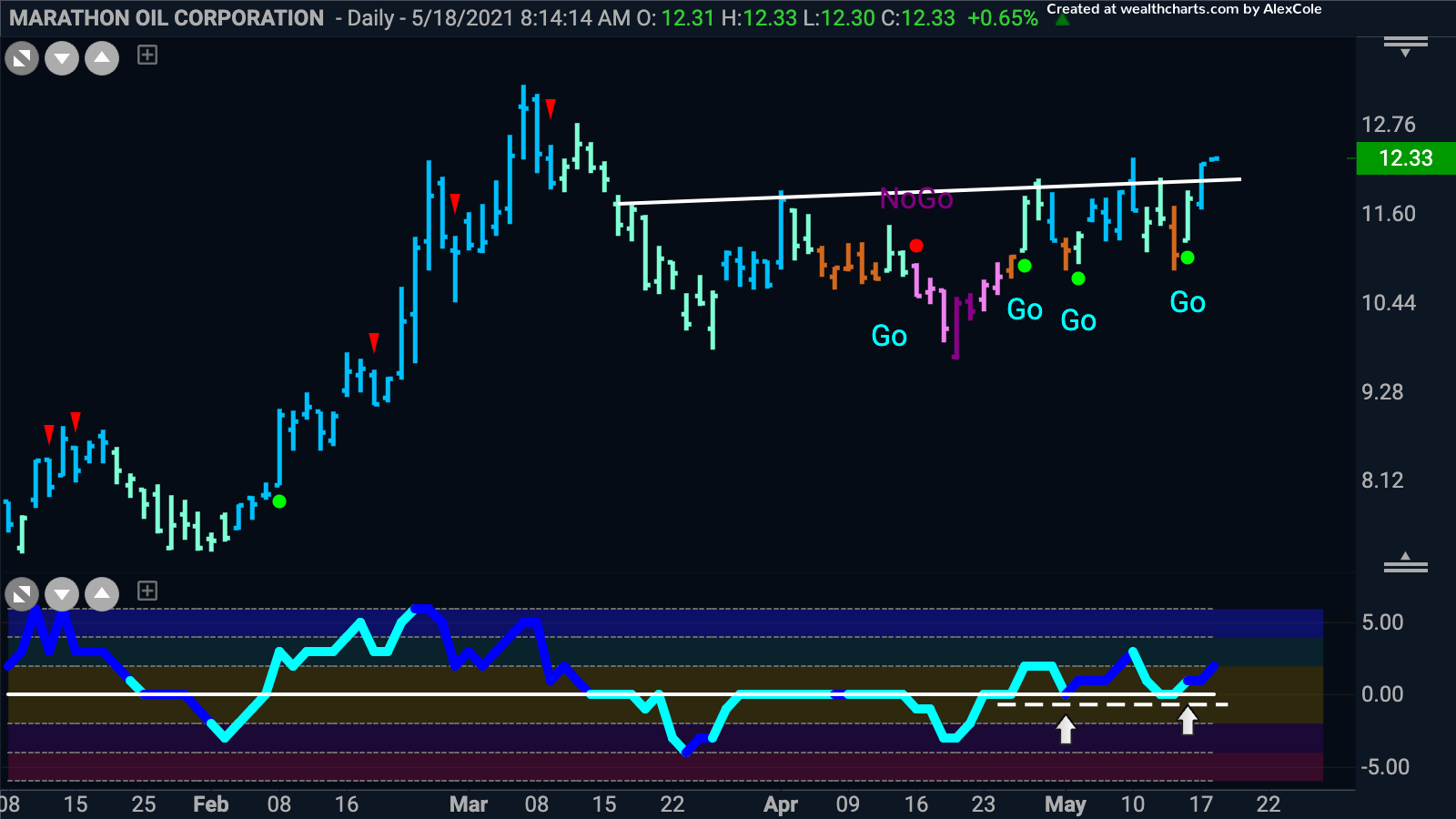
Task: Click the Apr date label on time axis
Action: [781, 804]
